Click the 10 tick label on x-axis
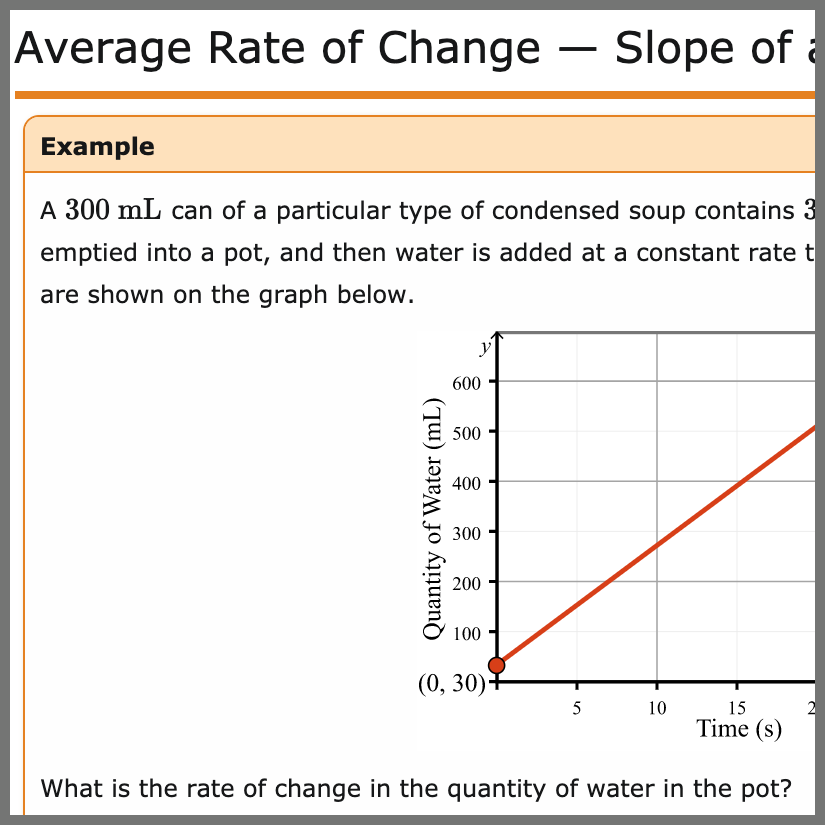Image resolution: width=825 pixels, height=825 pixels. (657, 708)
